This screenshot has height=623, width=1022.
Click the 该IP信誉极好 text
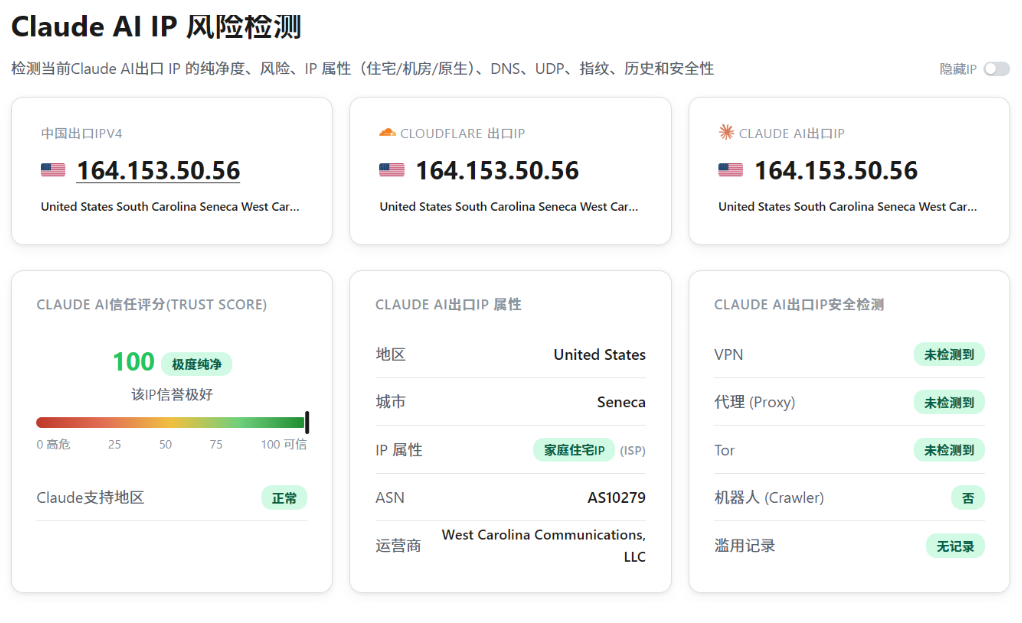click(172, 395)
